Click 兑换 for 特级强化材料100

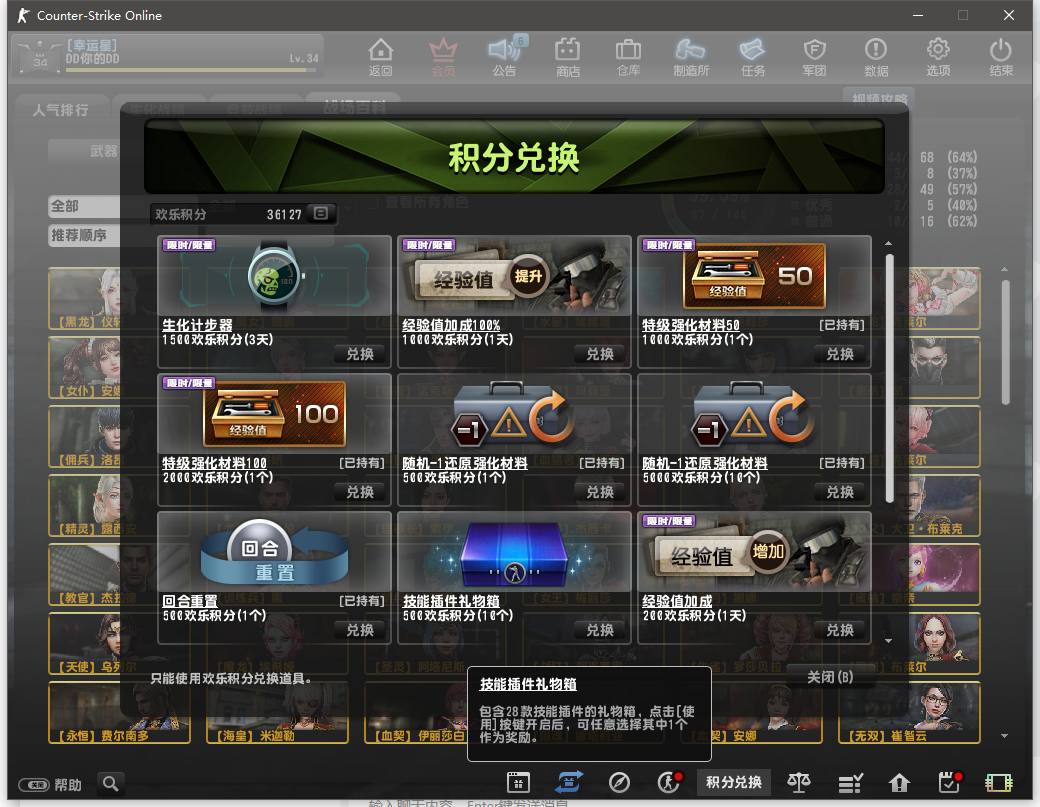click(360, 492)
